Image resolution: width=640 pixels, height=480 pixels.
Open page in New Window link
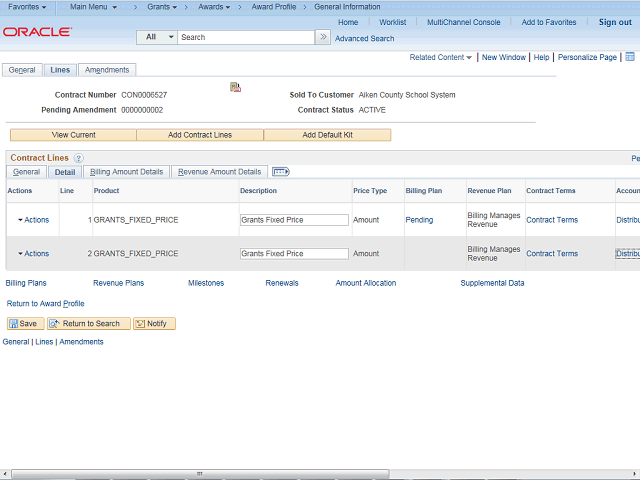coord(504,57)
